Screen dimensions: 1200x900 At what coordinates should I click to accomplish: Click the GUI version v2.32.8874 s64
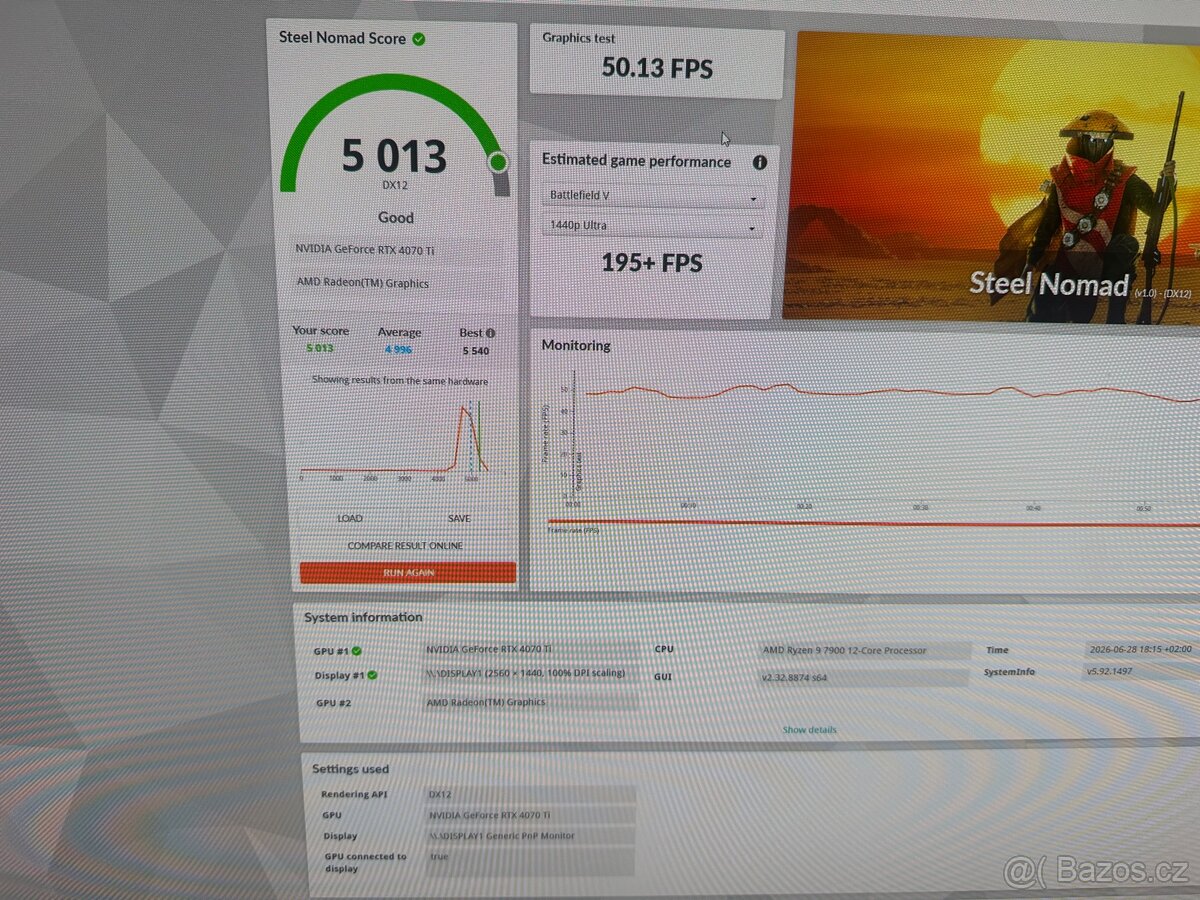click(x=863, y=677)
